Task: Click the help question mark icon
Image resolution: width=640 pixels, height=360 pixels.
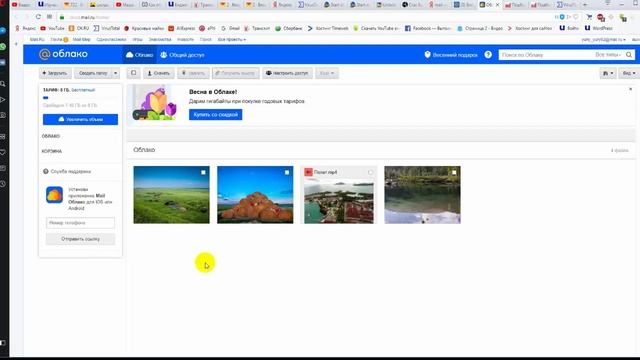Action: click(x=488, y=55)
